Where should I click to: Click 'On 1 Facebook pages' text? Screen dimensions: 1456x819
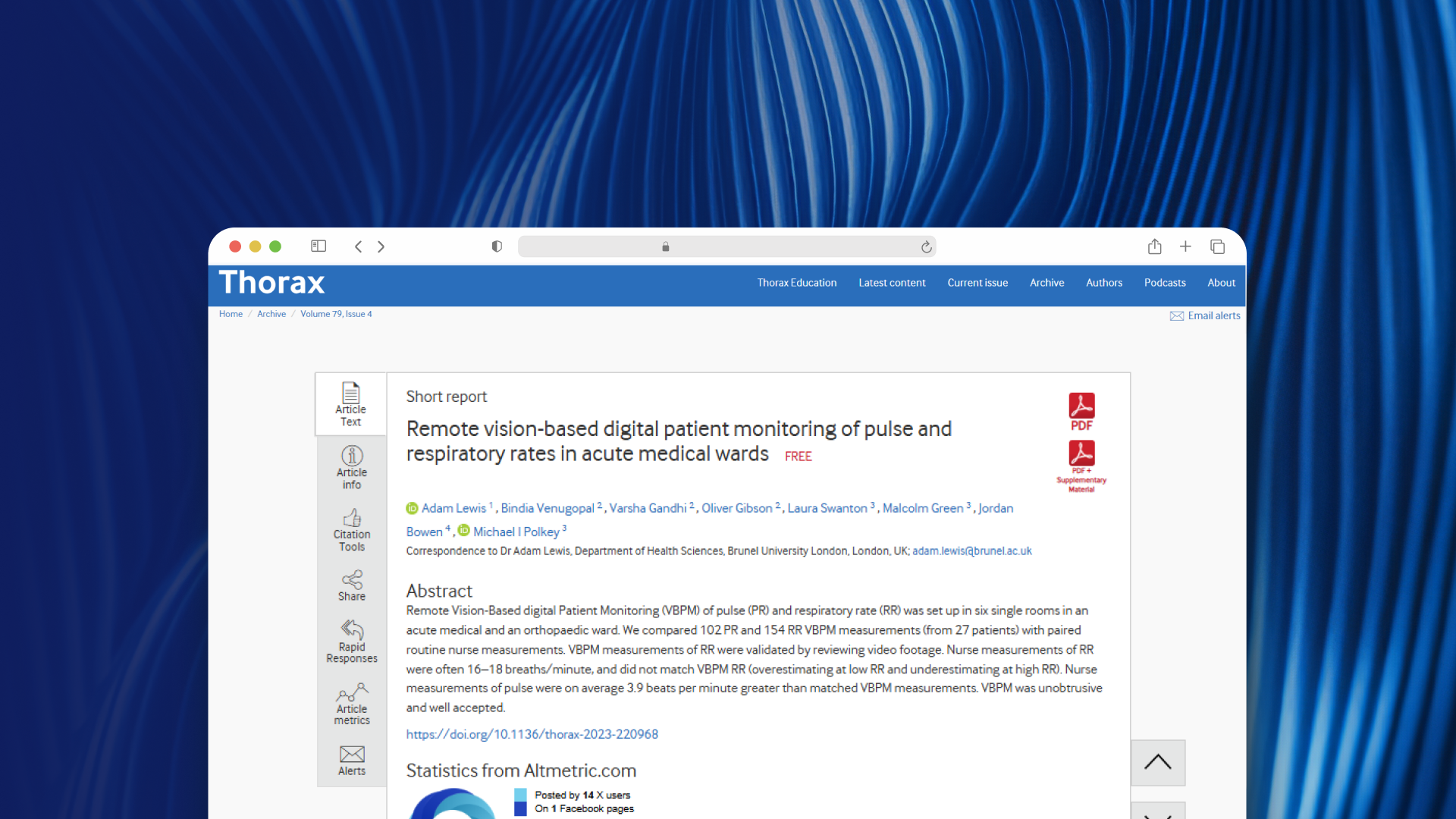pos(584,808)
